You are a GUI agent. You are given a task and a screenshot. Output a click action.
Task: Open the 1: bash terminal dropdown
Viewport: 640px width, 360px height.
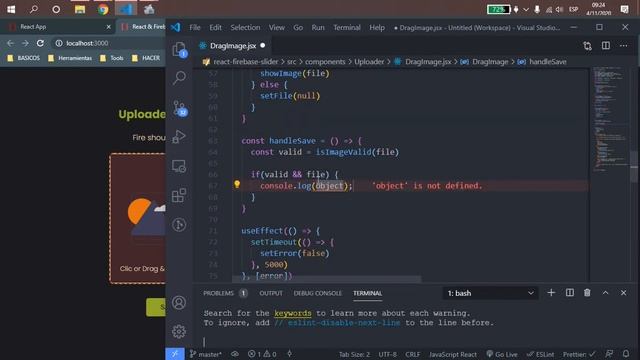(x=490, y=293)
